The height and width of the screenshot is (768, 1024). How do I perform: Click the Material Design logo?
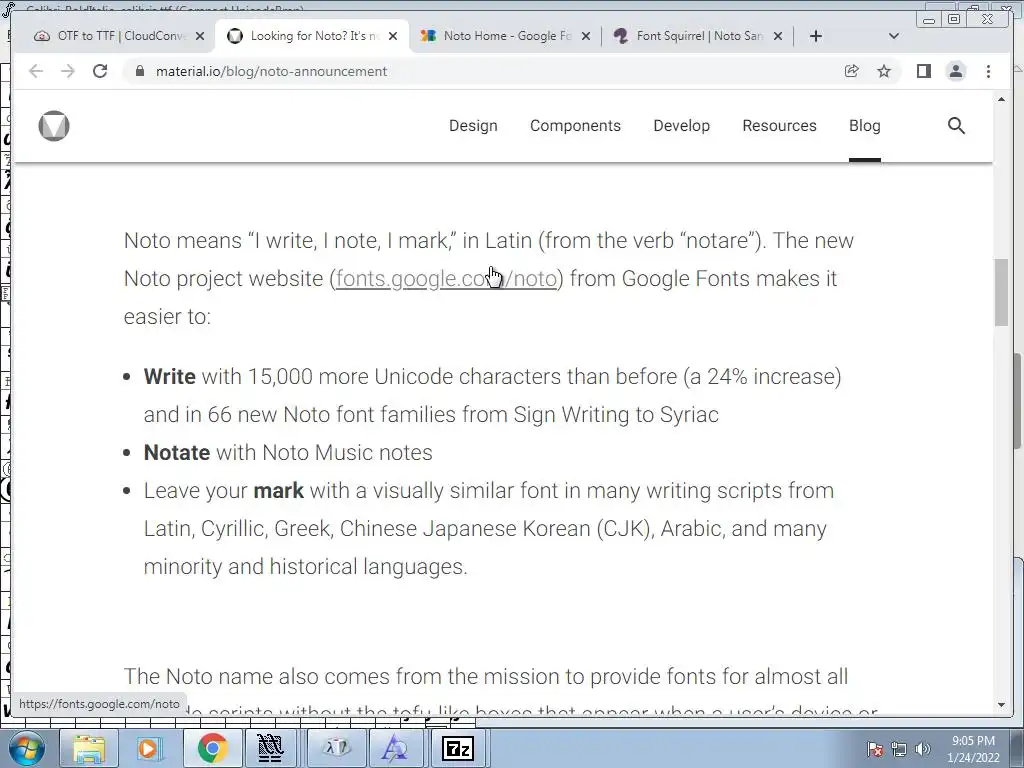click(x=54, y=125)
